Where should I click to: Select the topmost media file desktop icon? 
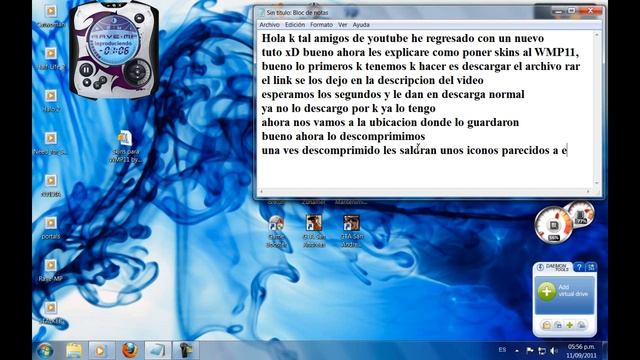click(51, 16)
